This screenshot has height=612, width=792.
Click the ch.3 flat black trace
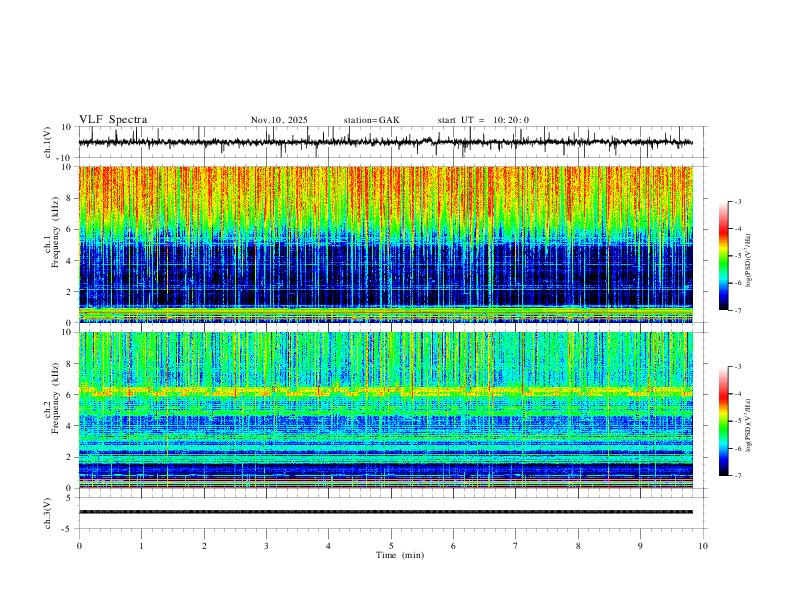pos(385,512)
